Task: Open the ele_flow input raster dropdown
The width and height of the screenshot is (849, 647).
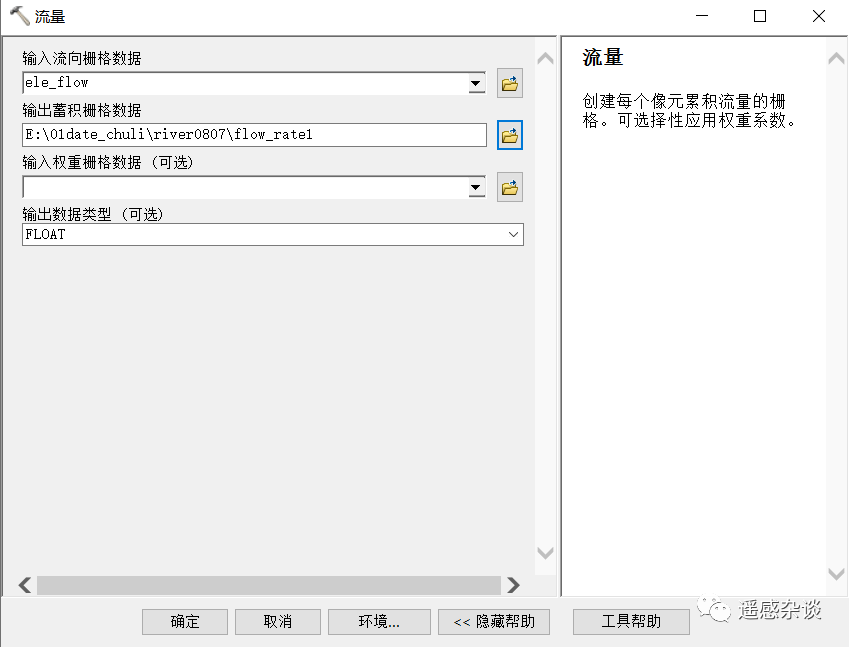Action: [x=477, y=83]
